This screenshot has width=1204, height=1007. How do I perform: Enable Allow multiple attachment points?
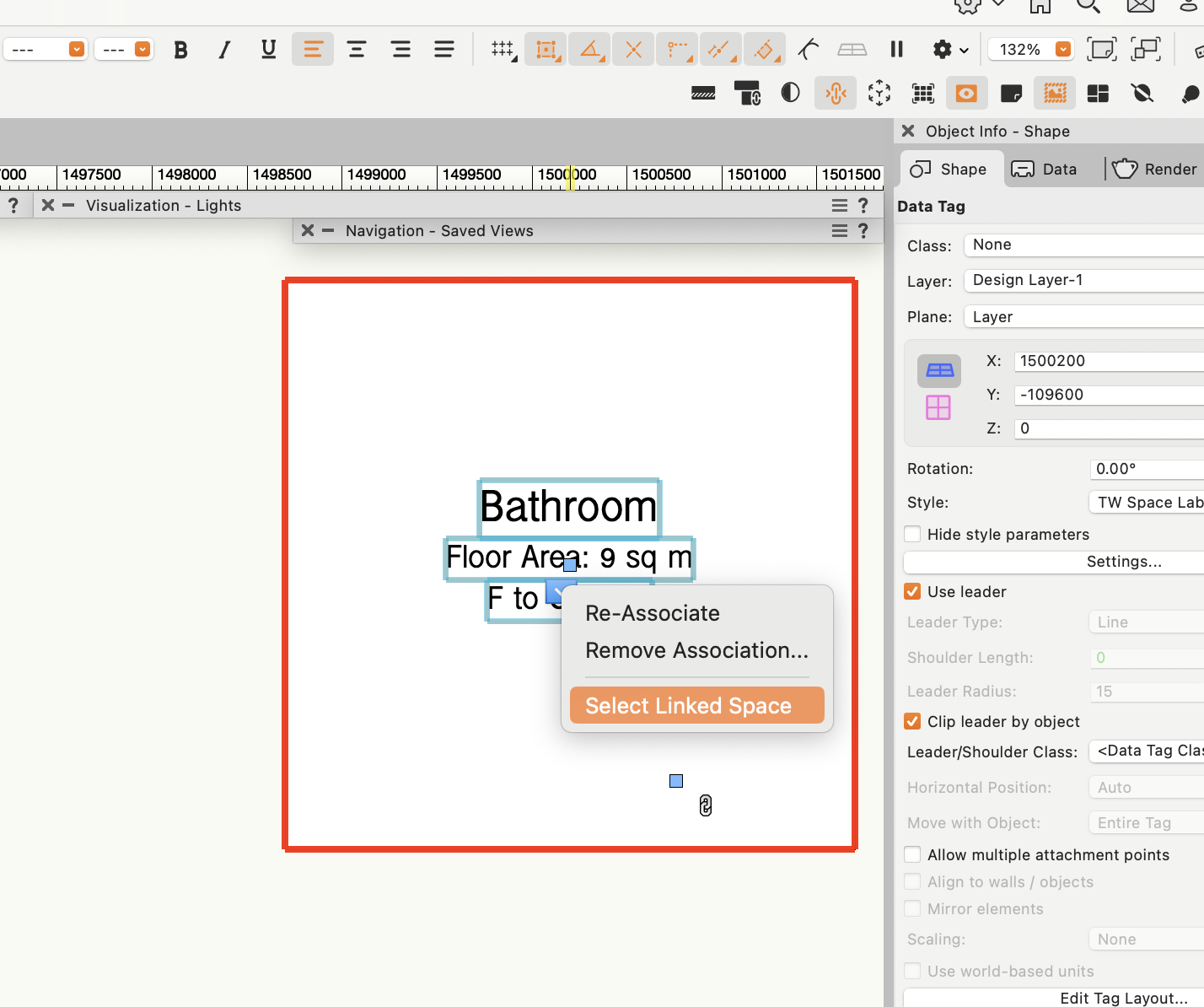pos(912,854)
